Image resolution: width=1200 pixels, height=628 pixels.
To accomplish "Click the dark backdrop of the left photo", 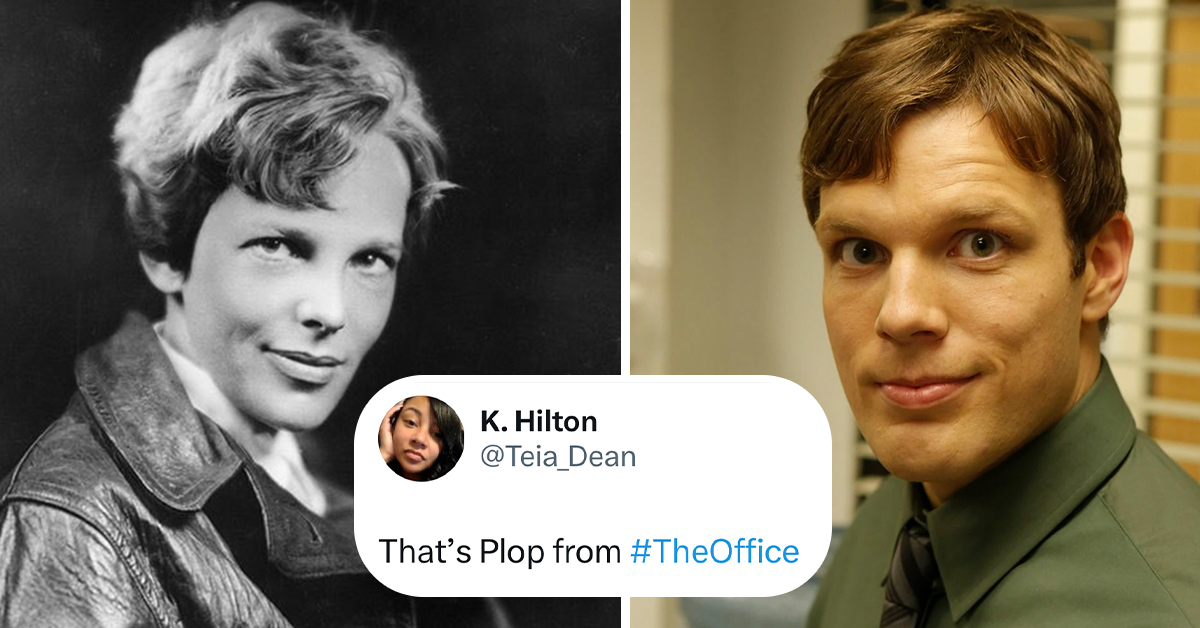I will tap(530, 150).
